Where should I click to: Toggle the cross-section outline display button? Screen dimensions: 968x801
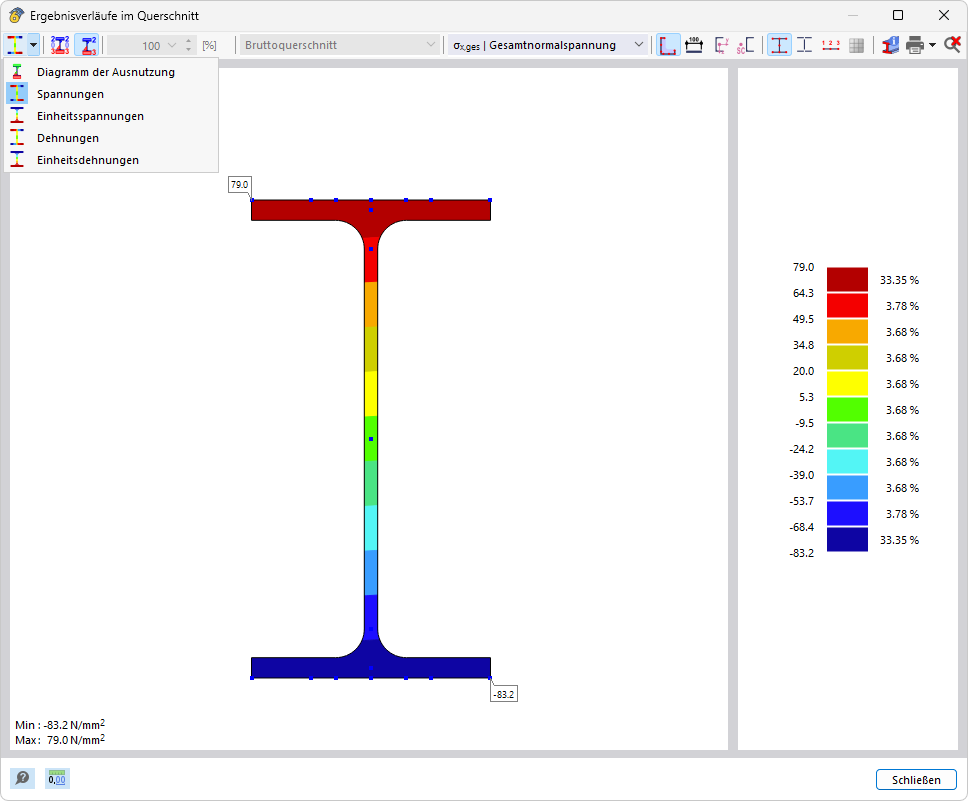tap(667, 45)
